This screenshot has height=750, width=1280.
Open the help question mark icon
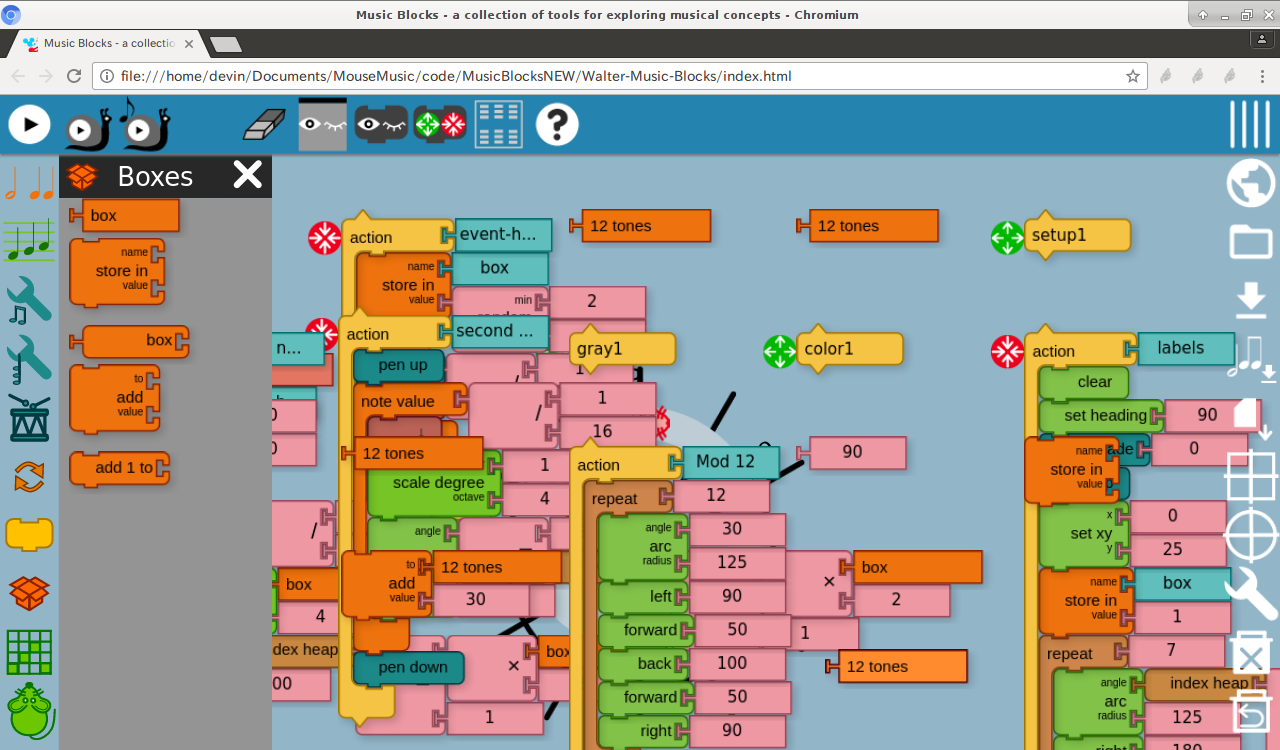557,124
